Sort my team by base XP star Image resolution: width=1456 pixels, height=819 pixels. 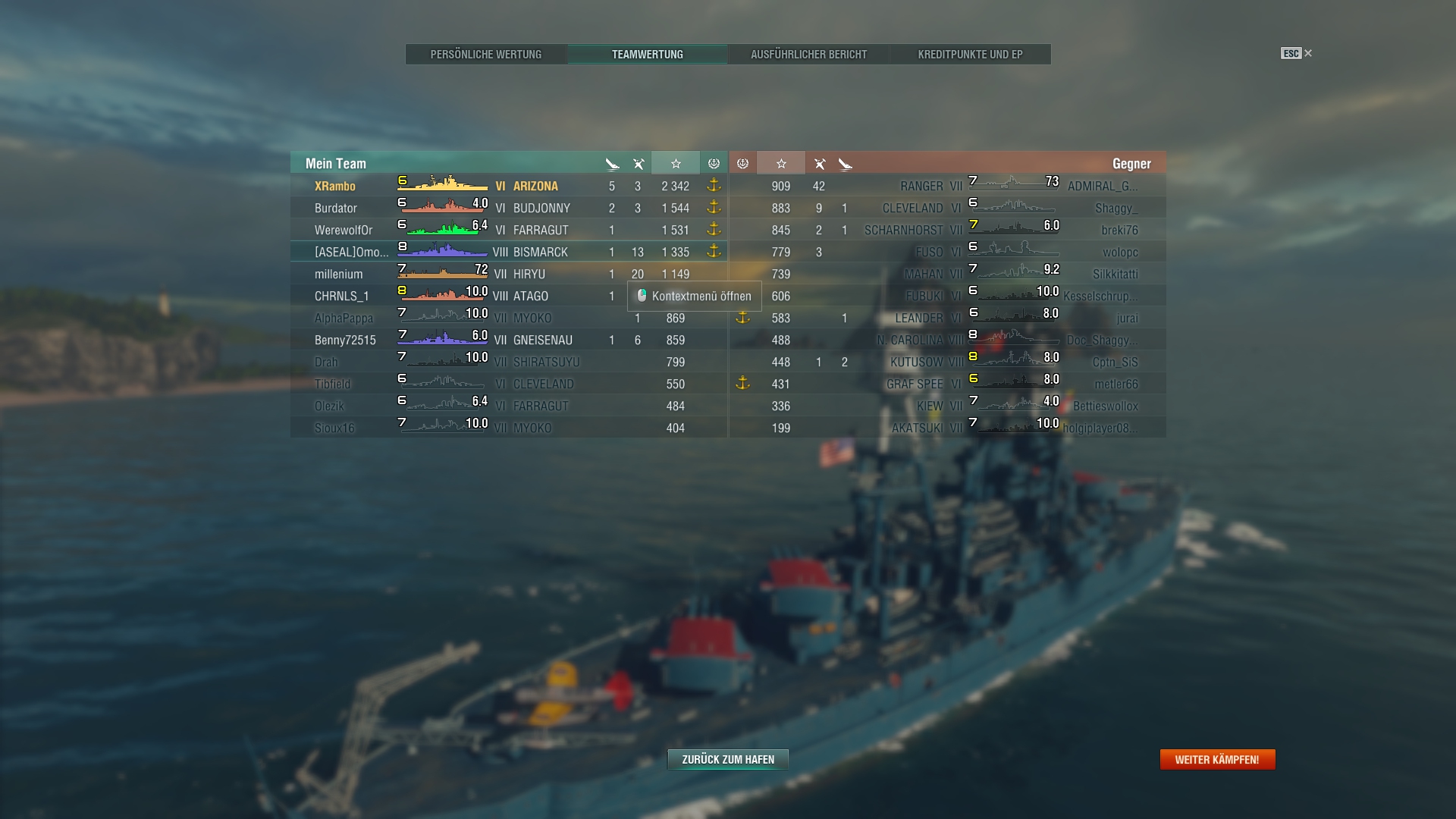[676, 164]
